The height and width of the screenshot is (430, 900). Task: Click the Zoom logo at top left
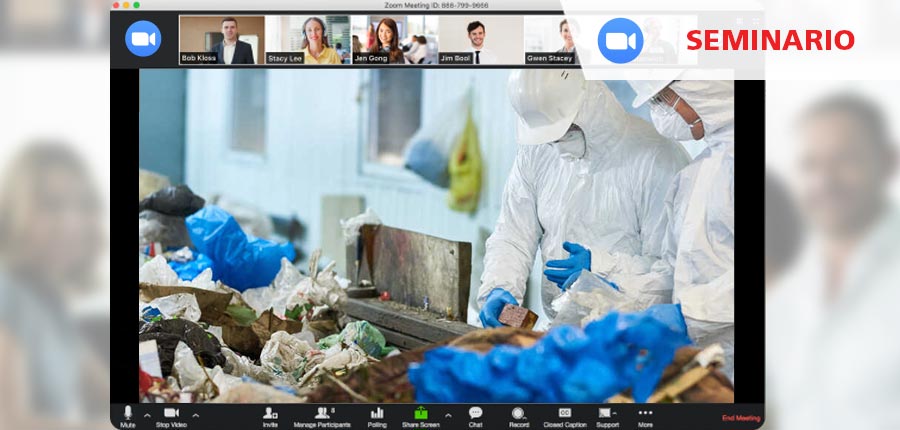pyautogui.click(x=143, y=38)
